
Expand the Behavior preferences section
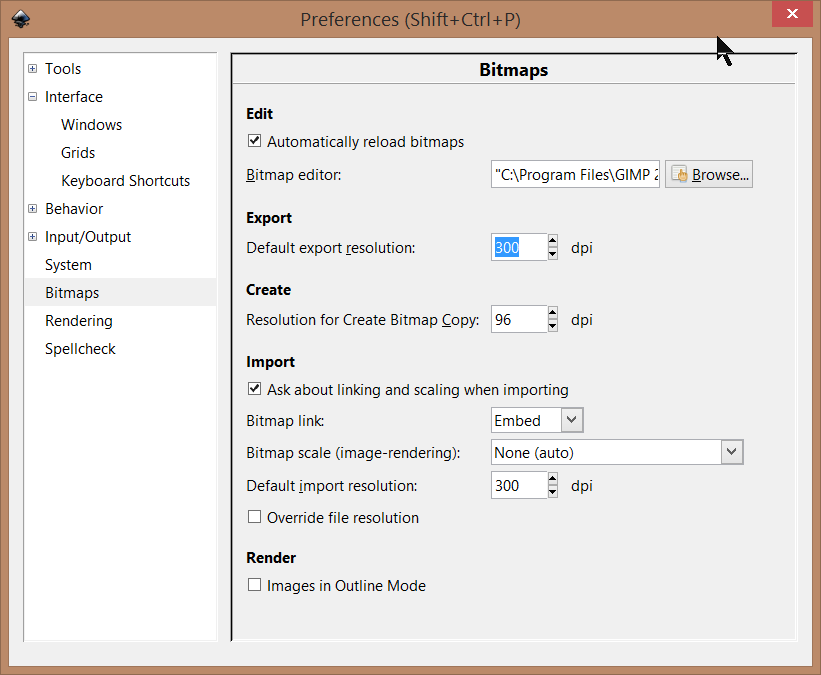(31, 208)
